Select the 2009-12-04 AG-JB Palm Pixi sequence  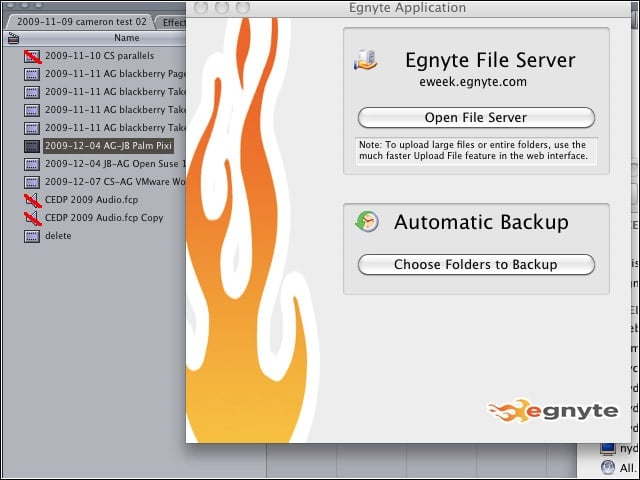[108, 146]
